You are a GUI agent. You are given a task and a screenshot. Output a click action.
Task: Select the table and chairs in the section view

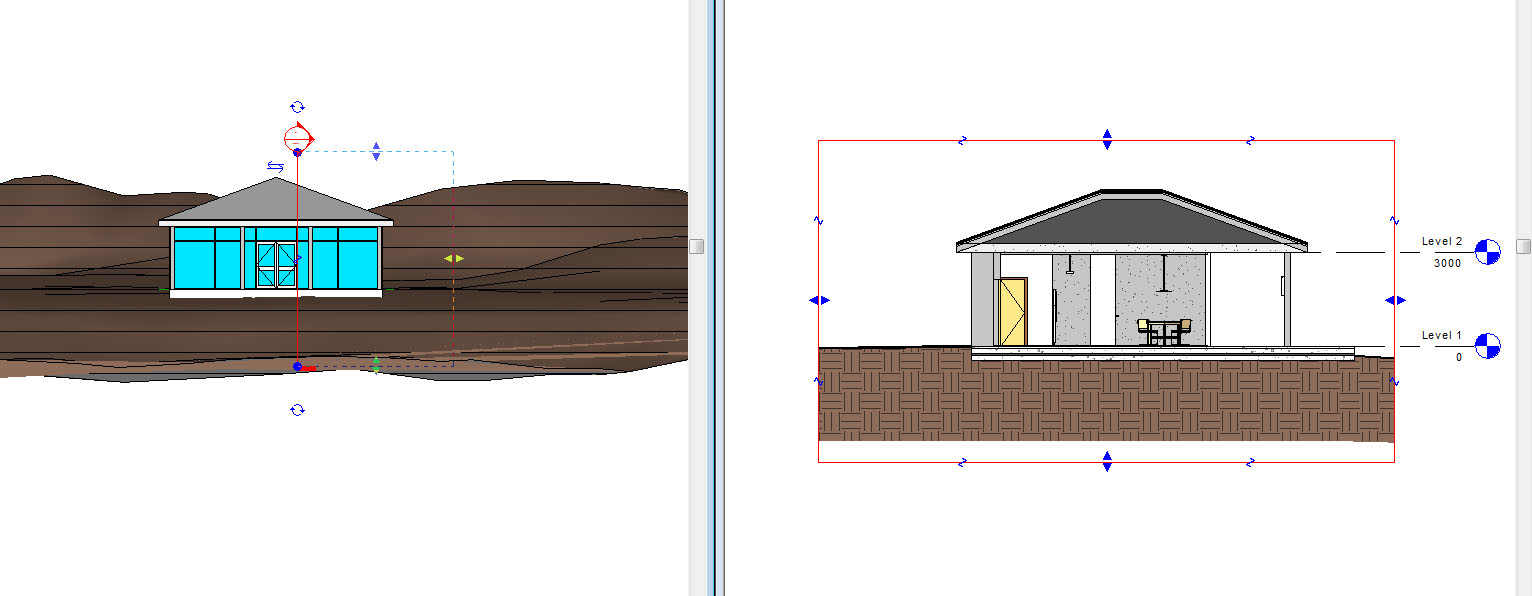click(1165, 332)
